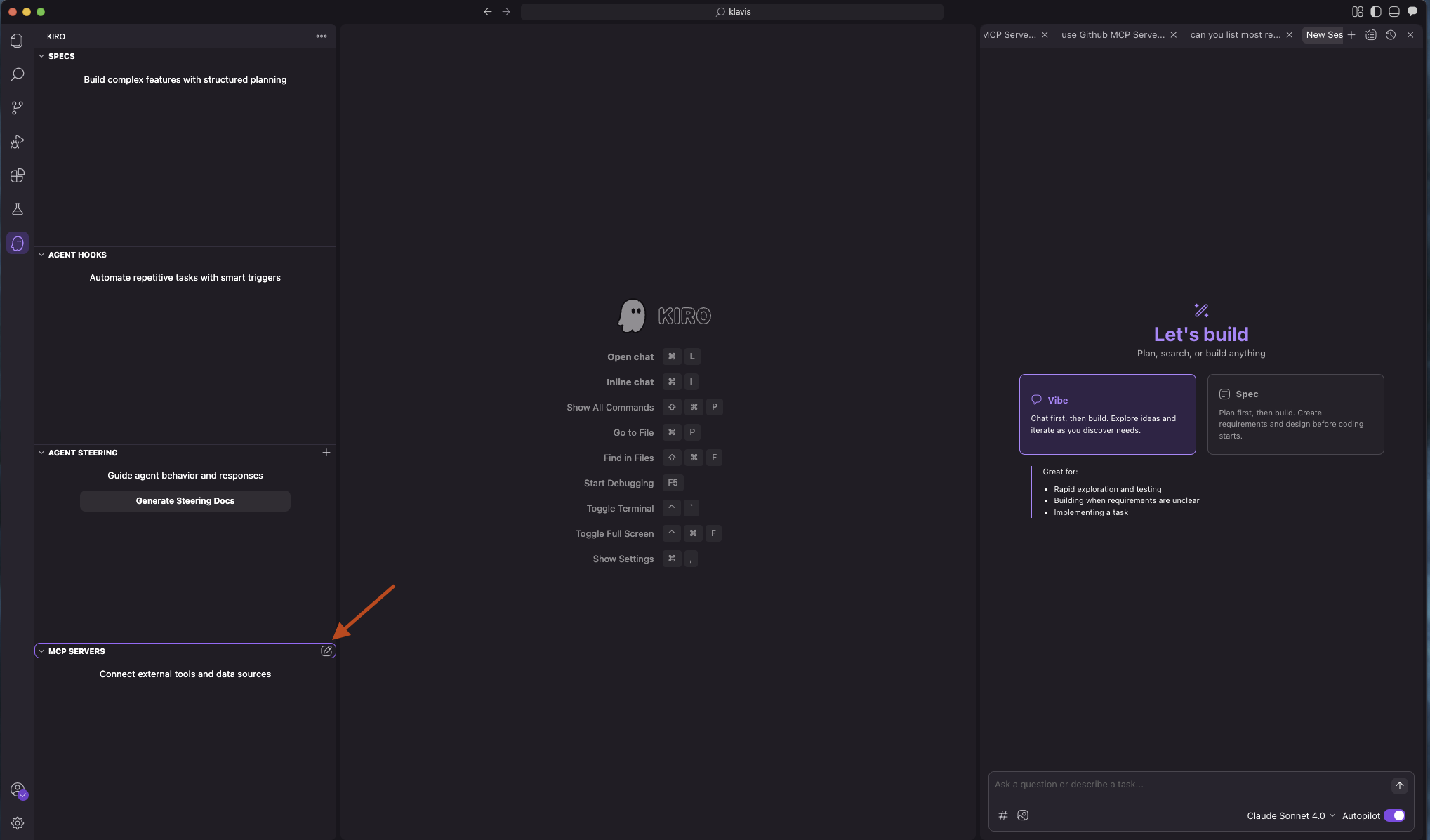This screenshot has width=1430, height=840.
Task: Open the KIRO panel options menu
Action: pyautogui.click(x=322, y=36)
